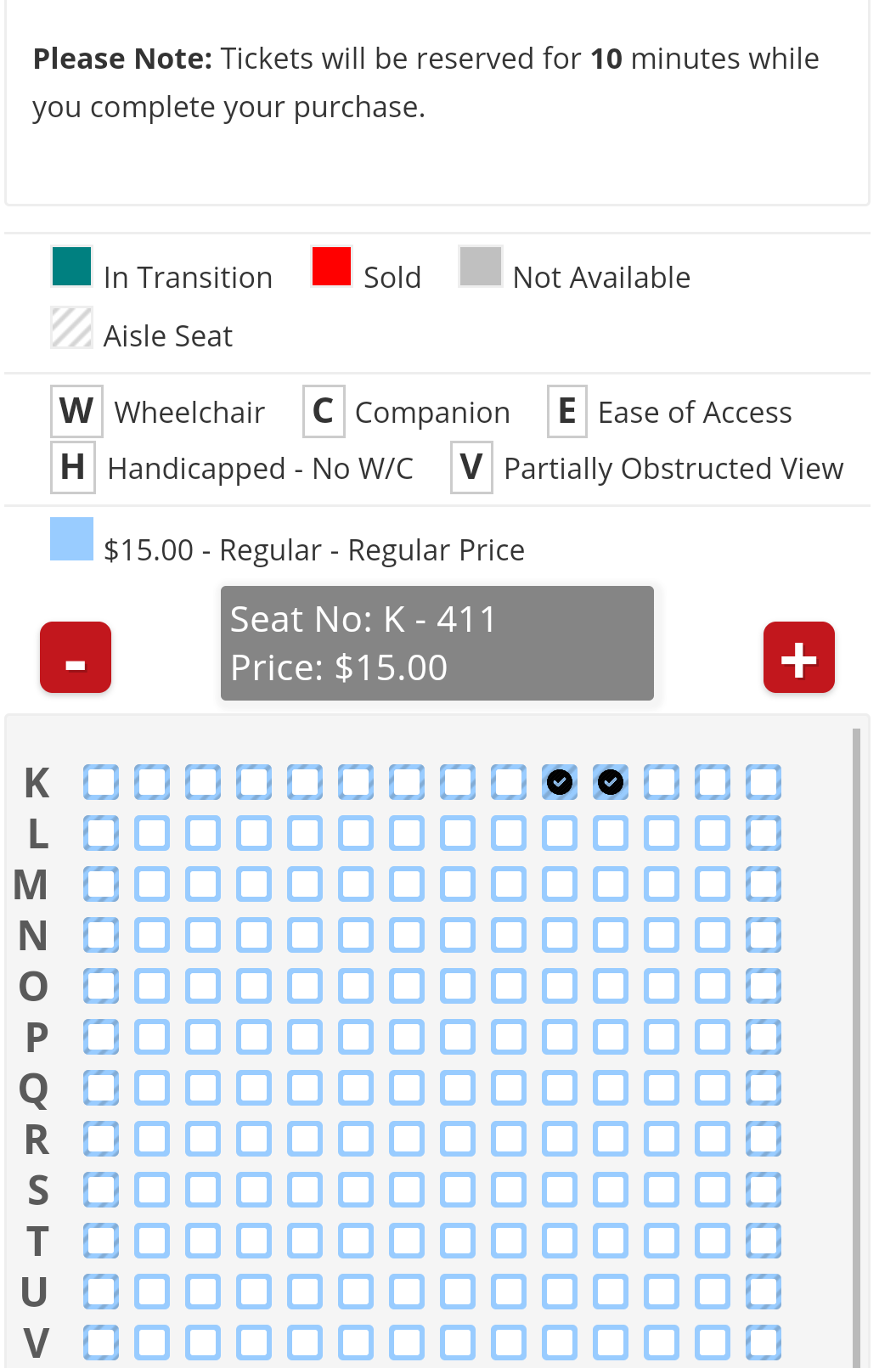Click the Companion C legend icon
896x1368 pixels.
[x=324, y=412]
